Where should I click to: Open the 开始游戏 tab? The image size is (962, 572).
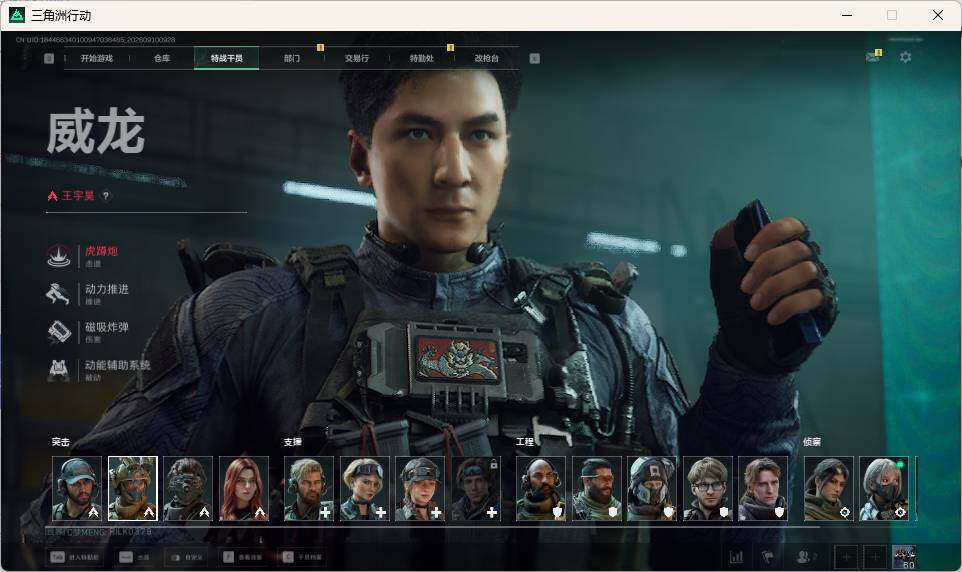[x=97, y=58]
